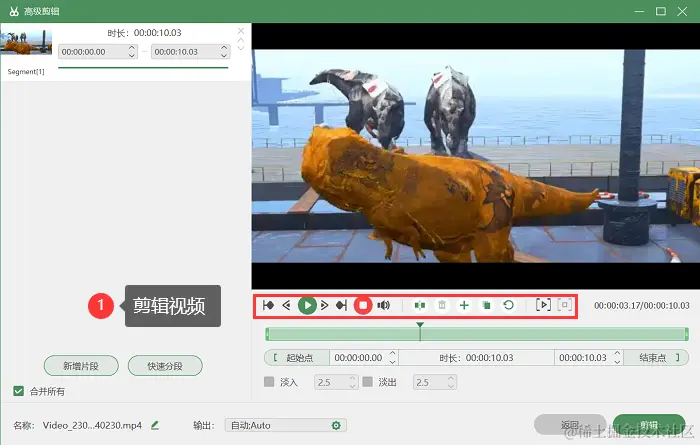Image resolution: width=700 pixels, height=445 pixels.
Task: Click 快速分段 button
Action: 165,366
